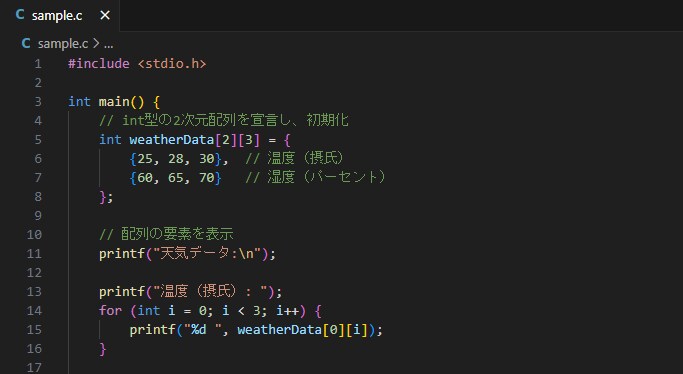Click line number 3 in gutter
The width and height of the screenshot is (683, 374).
click(x=38, y=102)
